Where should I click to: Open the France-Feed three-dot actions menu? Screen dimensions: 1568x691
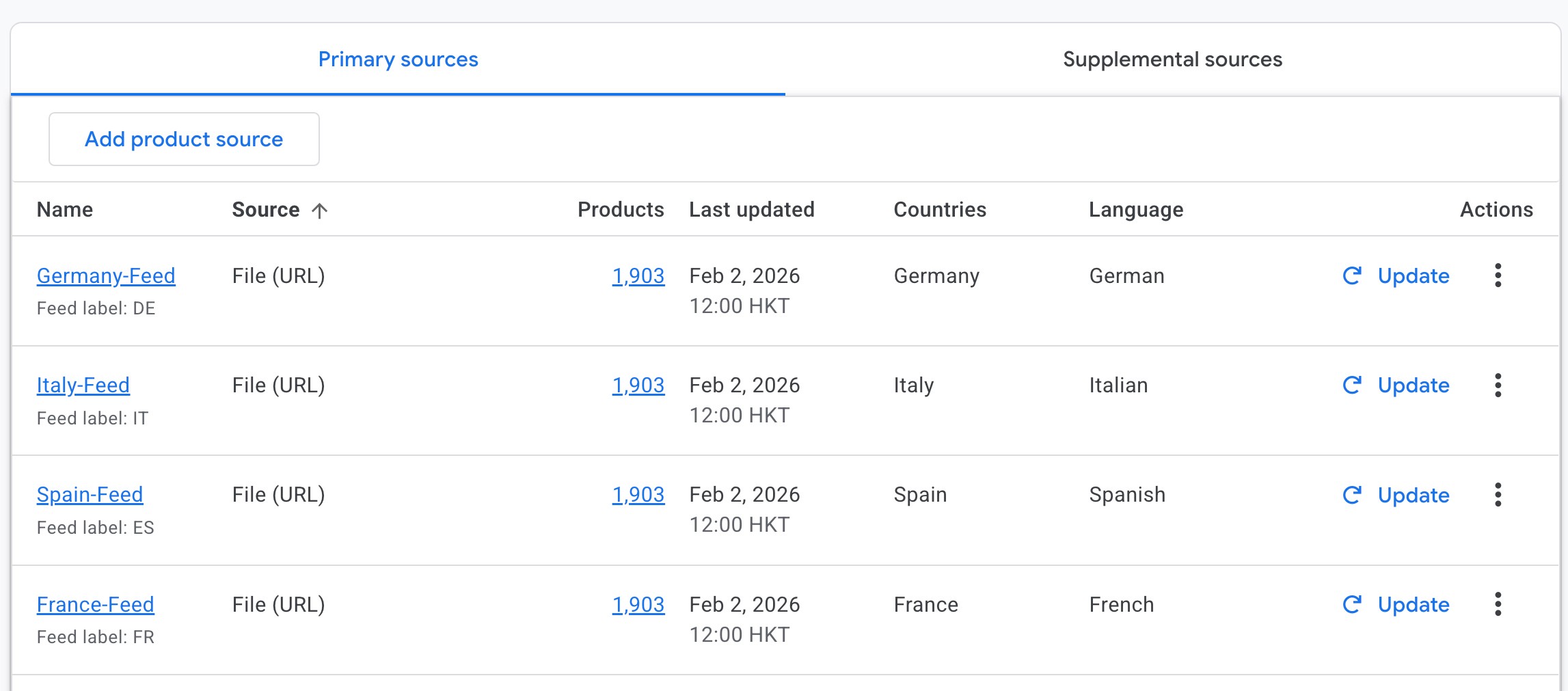click(1498, 604)
